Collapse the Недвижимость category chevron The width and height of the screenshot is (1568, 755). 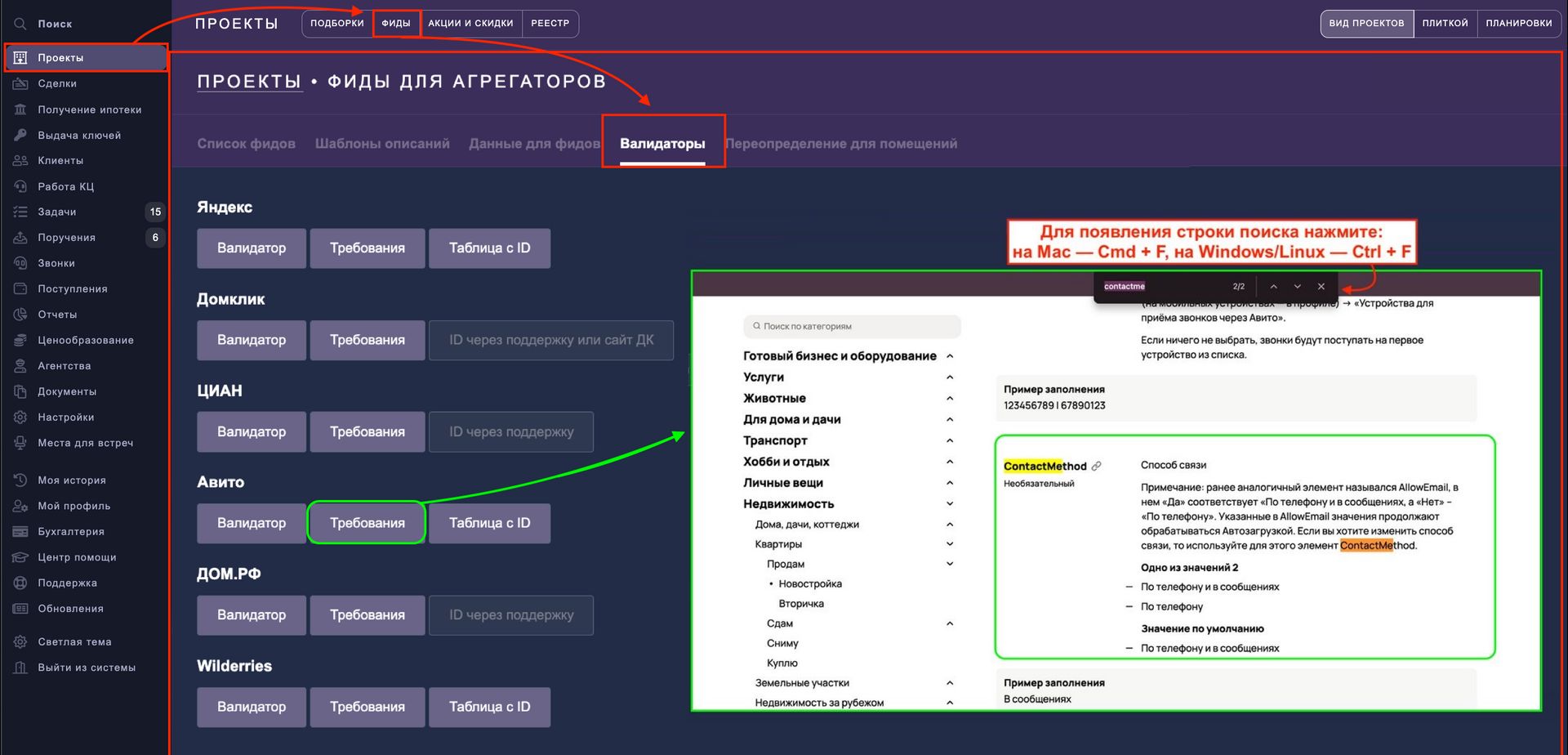coord(950,503)
